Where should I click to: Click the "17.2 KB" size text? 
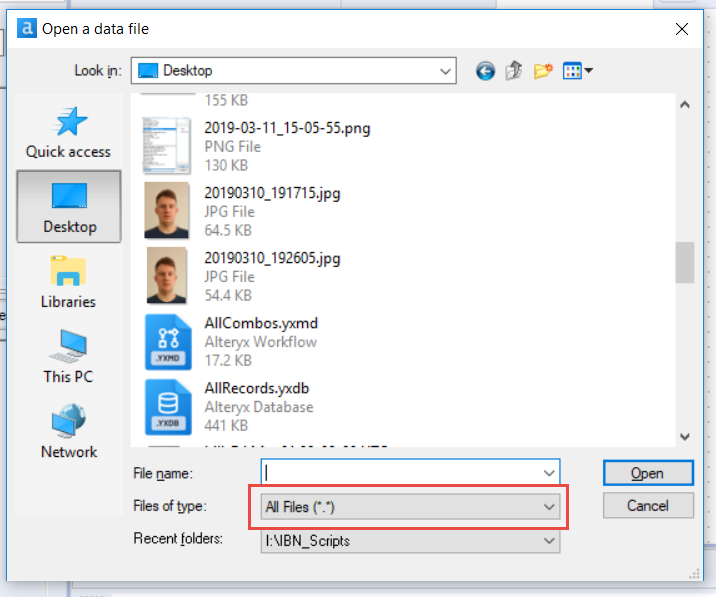click(x=228, y=361)
